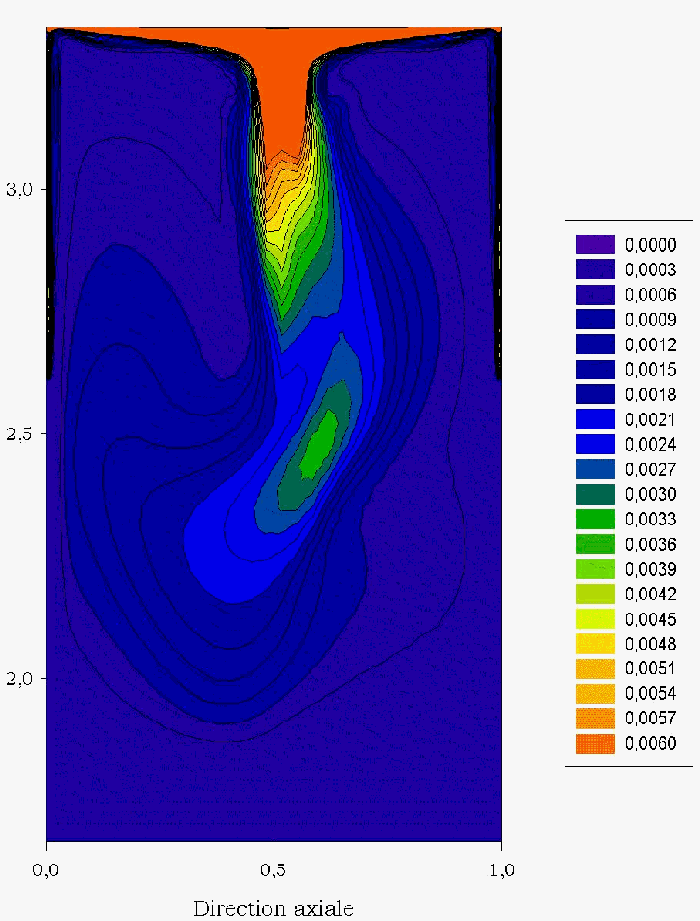Click the 0,0018 legend color swatch
700x921 pixels.
coord(595,394)
